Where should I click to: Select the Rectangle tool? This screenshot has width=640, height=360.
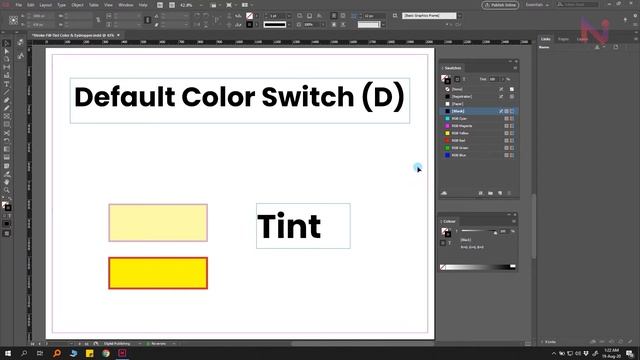click(7, 125)
